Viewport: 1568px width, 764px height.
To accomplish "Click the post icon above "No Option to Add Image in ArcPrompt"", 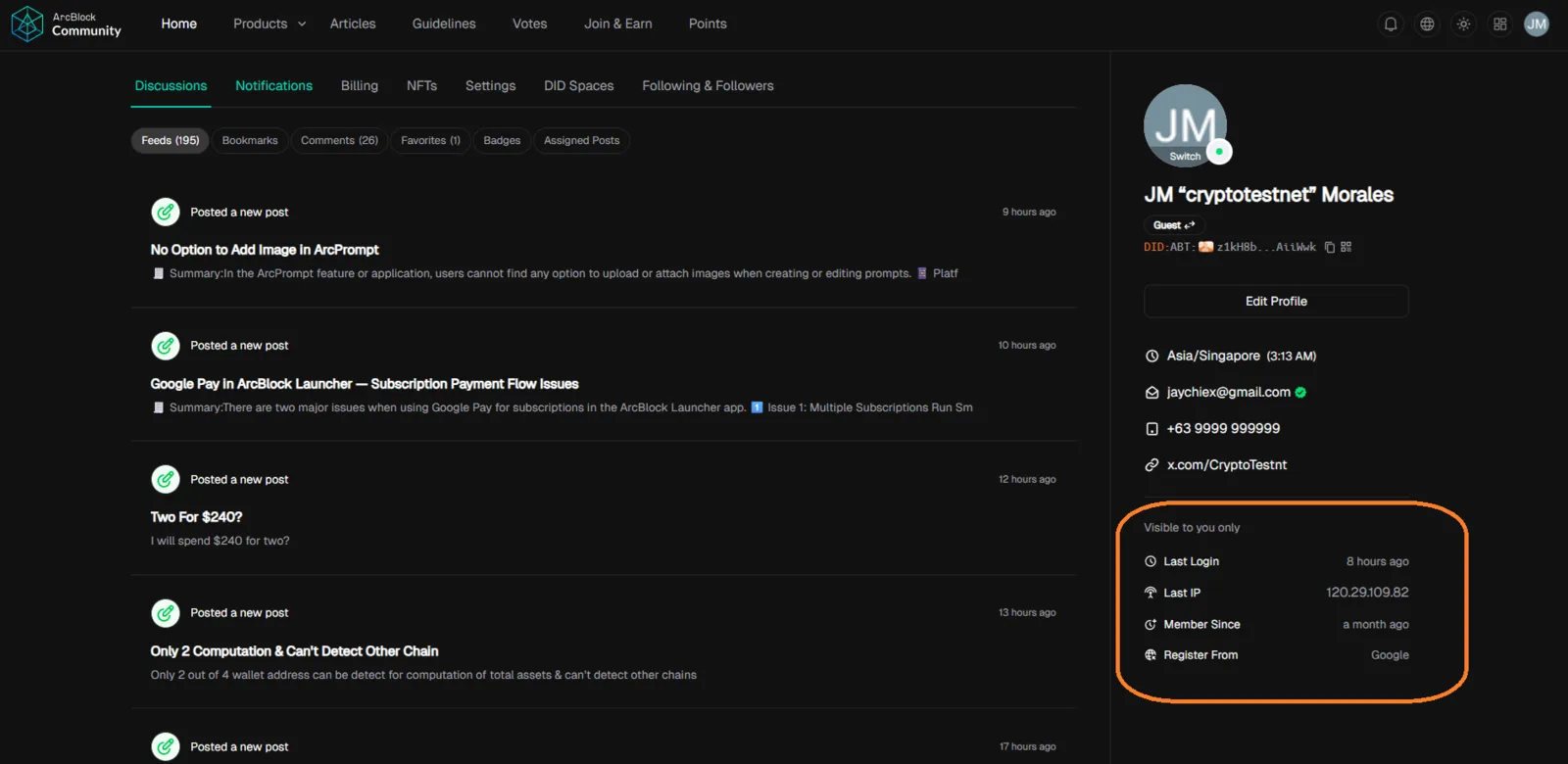I will tap(166, 212).
